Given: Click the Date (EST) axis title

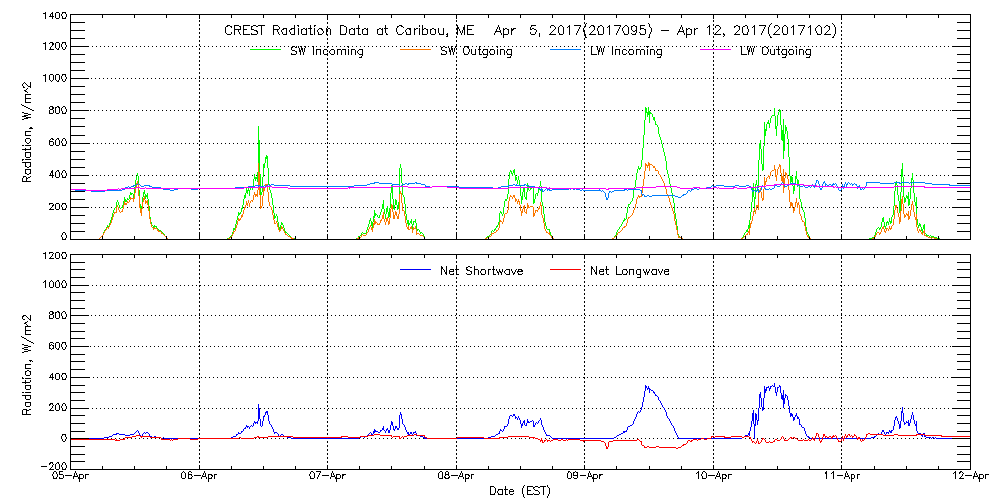Looking at the screenshot, I should (521, 491).
